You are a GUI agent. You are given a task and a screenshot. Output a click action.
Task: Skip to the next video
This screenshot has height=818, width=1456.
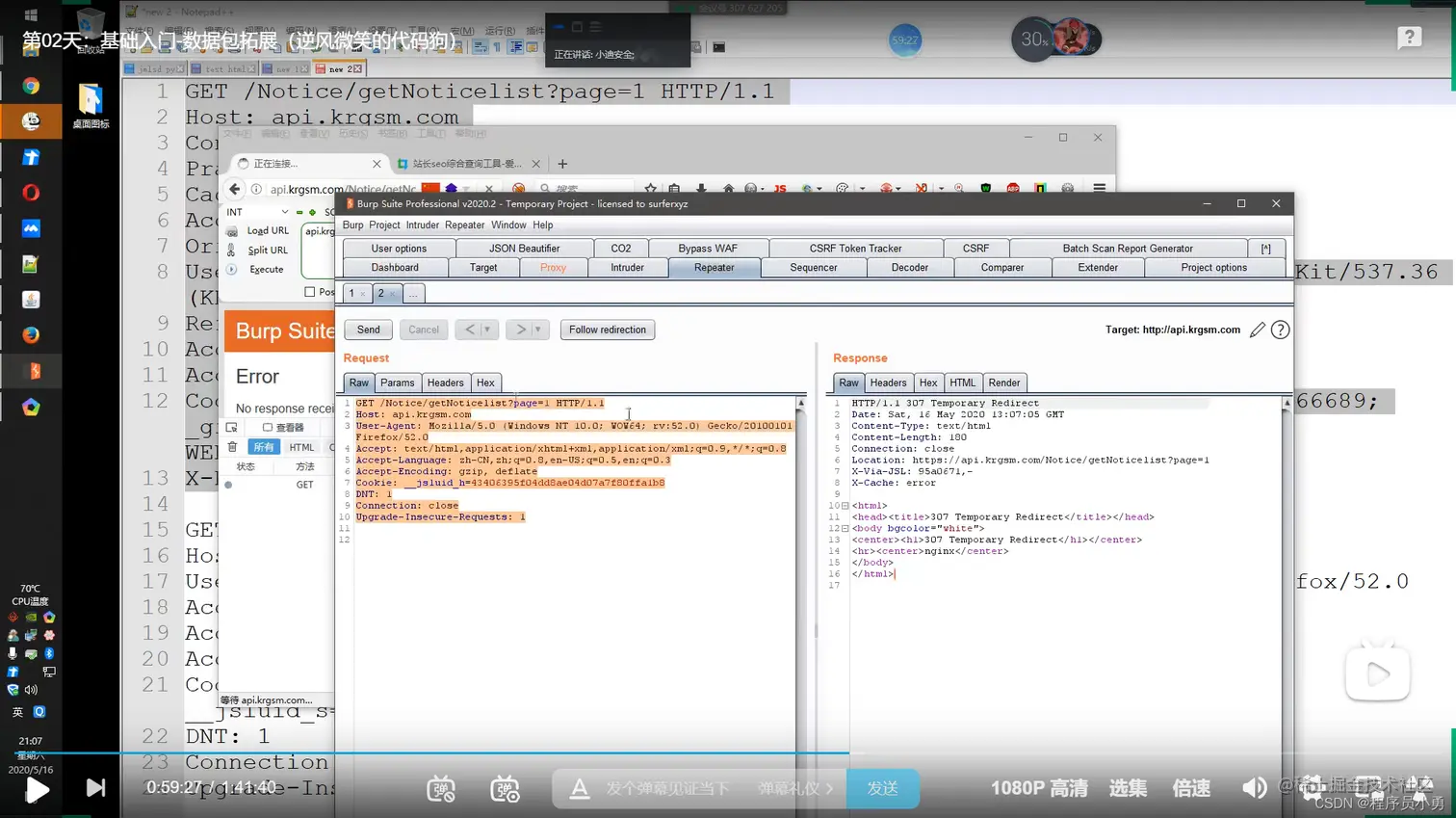(95, 788)
